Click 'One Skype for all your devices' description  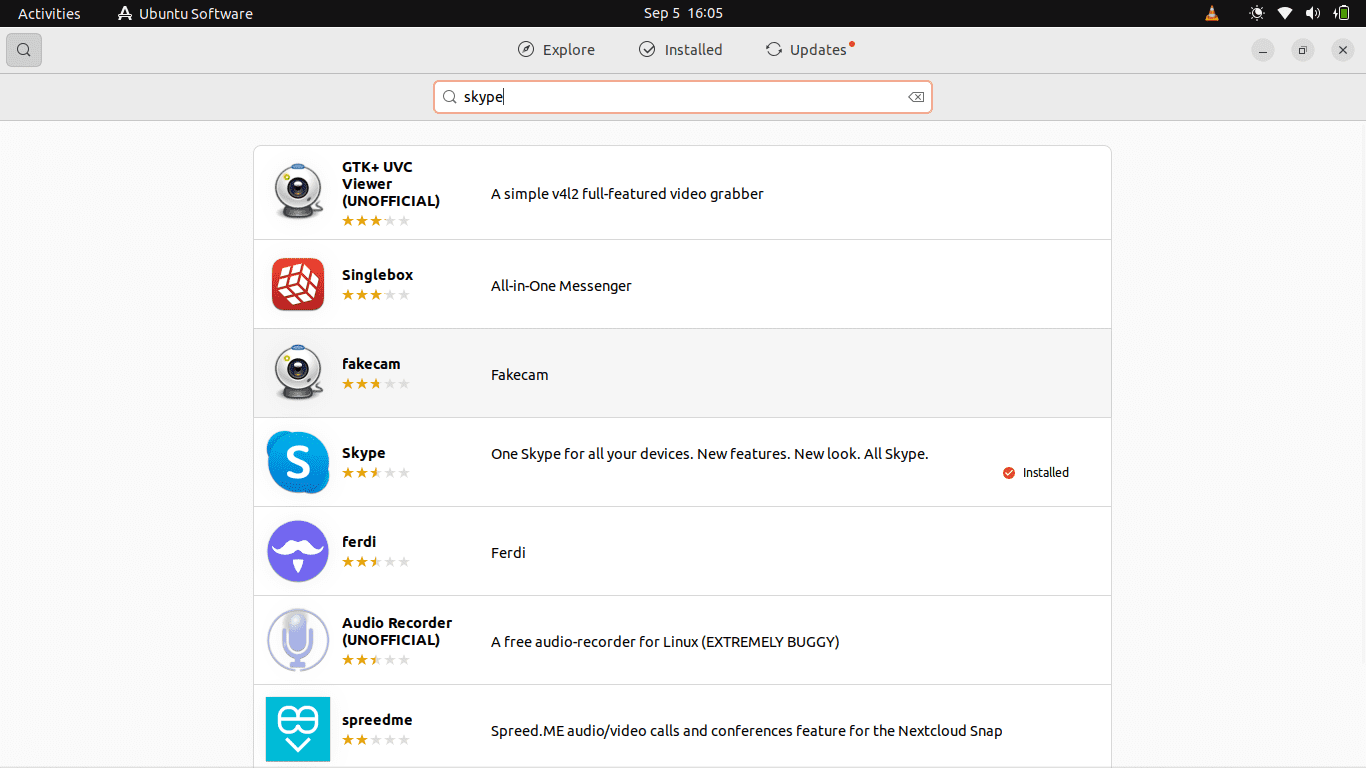tap(709, 454)
